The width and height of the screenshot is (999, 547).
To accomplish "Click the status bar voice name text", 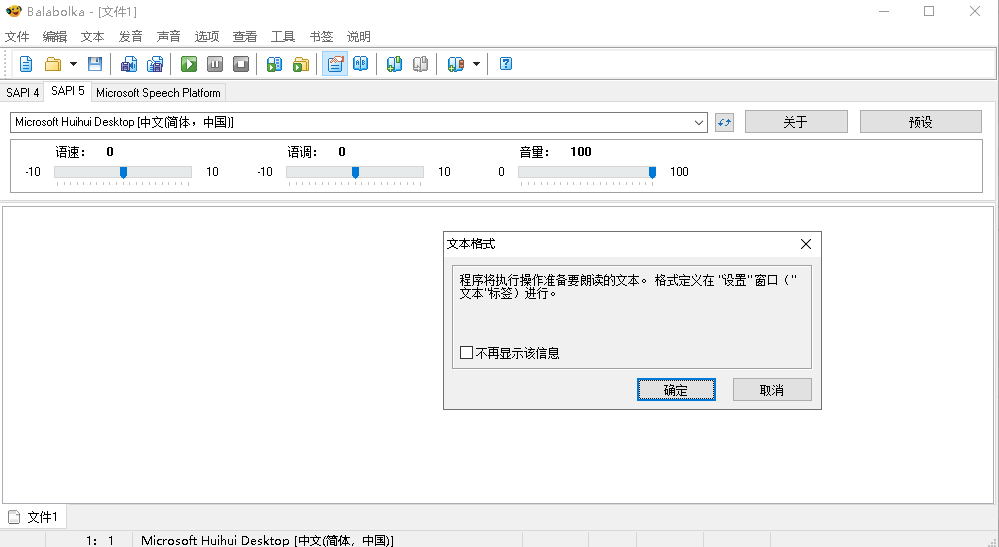I will (x=268, y=541).
